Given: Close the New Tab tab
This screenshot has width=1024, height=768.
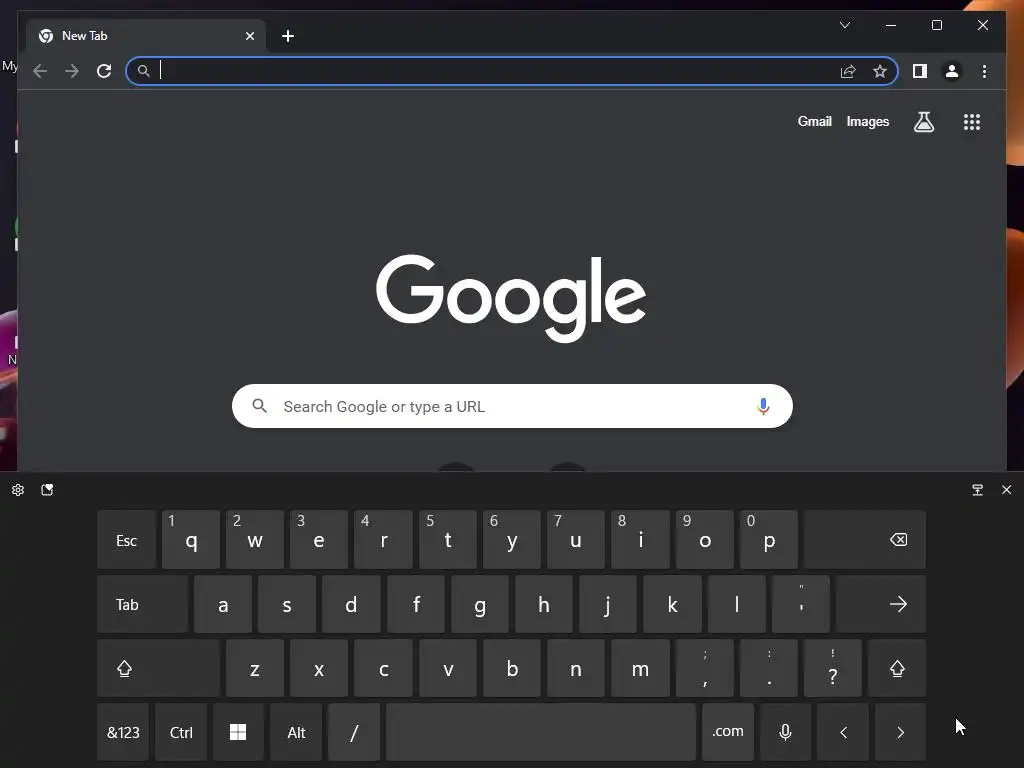Looking at the screenshot, I should click(249, 36).
